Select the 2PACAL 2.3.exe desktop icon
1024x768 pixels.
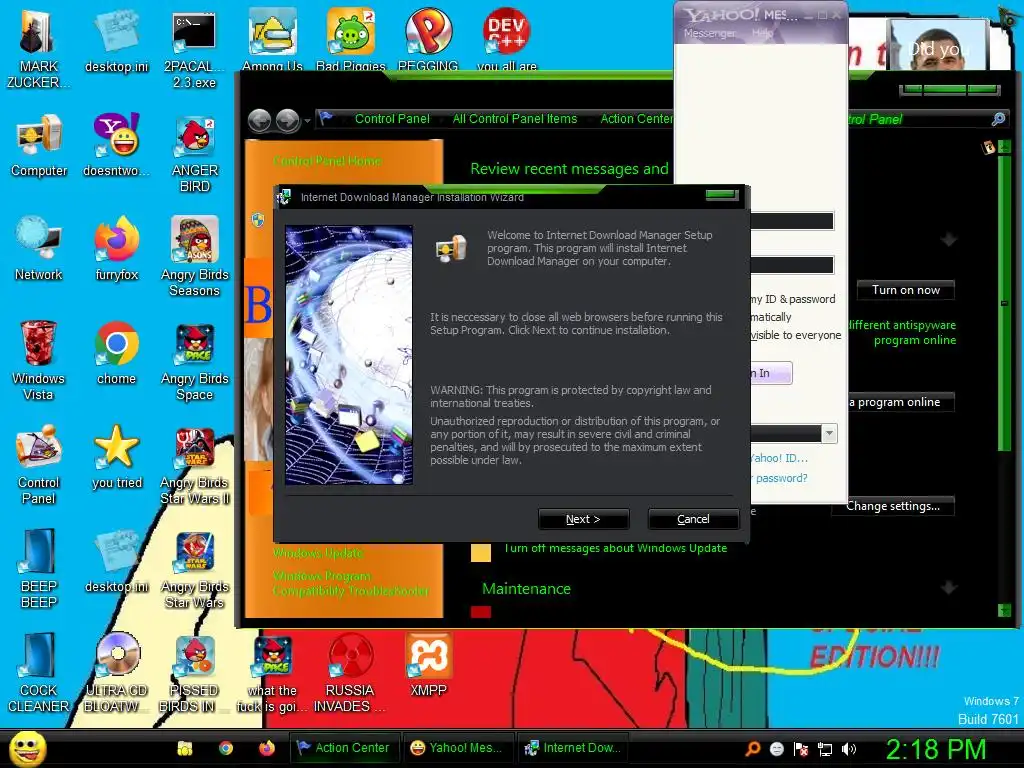(194, 47)
